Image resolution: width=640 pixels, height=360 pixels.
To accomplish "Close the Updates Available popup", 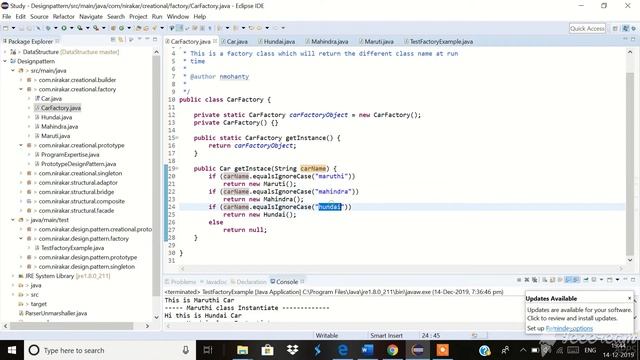I will tap(629, 298).
